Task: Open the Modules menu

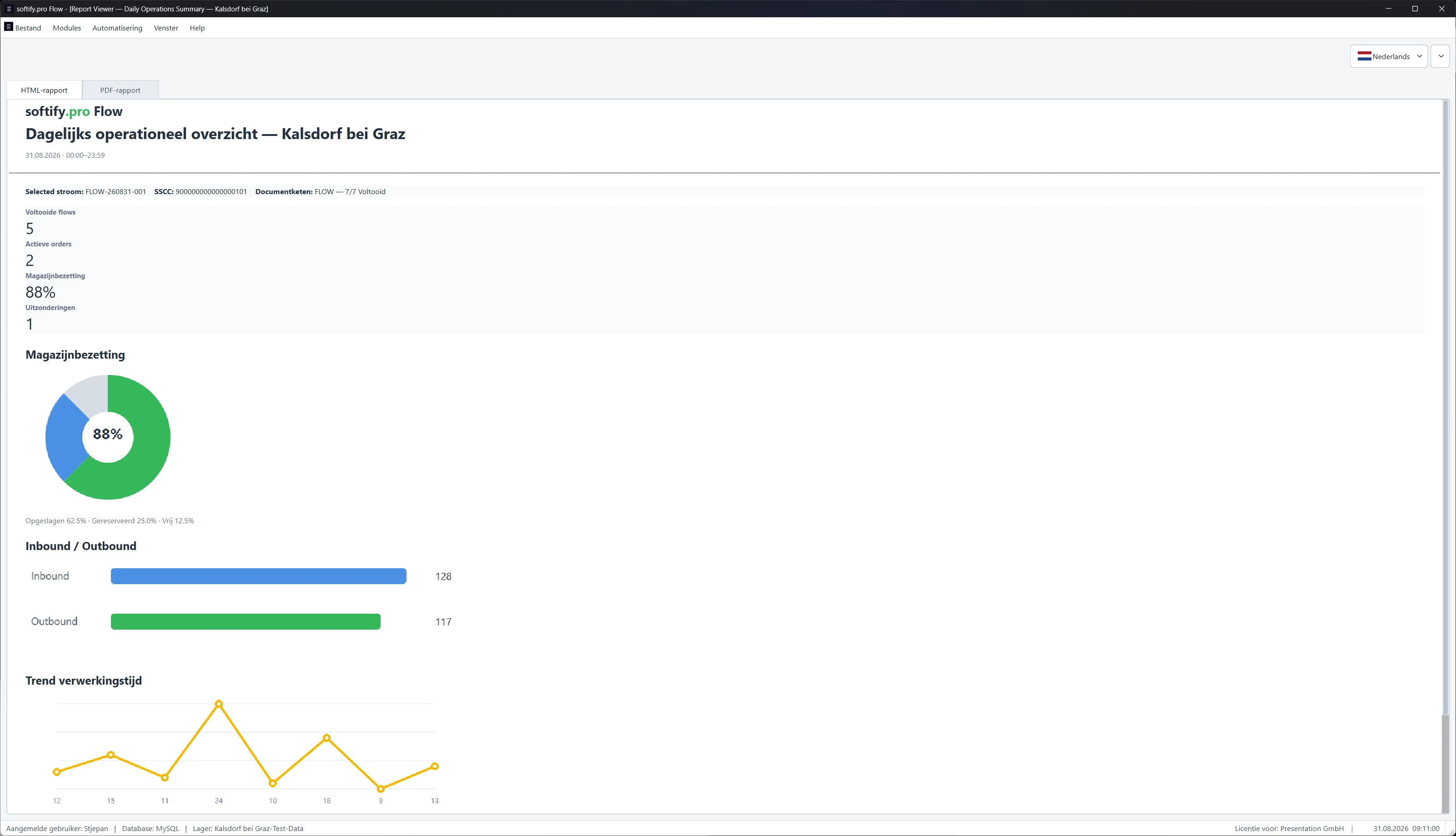Action: (x=66, y=28)
